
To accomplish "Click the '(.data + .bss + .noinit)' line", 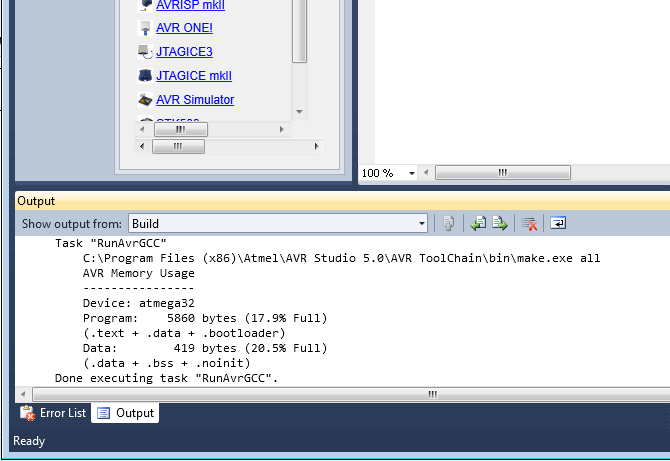I will pyautogui.click(x=167, y=363).
